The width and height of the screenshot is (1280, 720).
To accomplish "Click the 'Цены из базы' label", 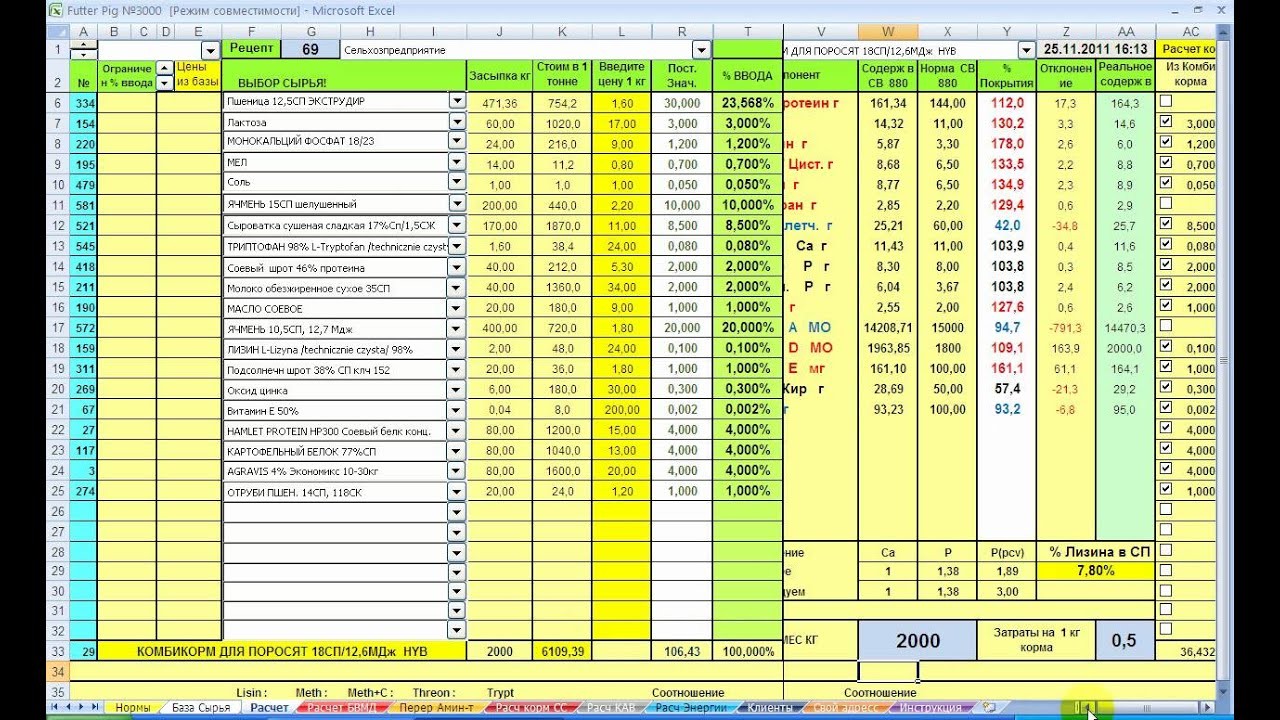I will click(x=197, y=75).
